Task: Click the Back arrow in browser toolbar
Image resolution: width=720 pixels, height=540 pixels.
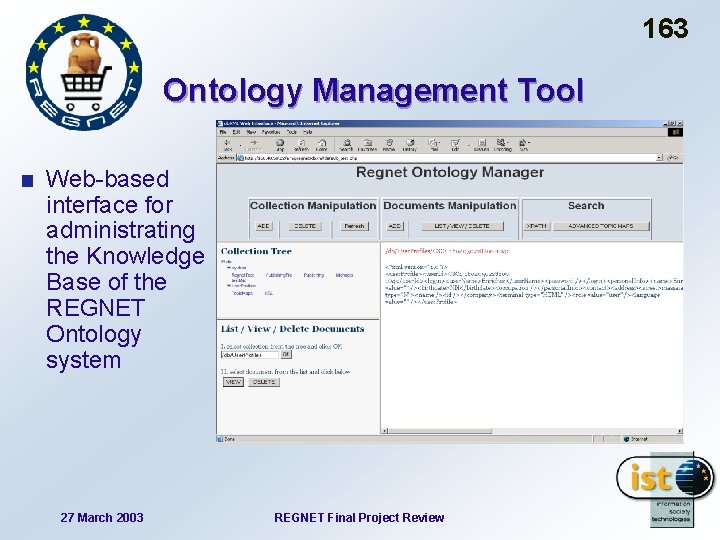Action: (x=227, y=144)
